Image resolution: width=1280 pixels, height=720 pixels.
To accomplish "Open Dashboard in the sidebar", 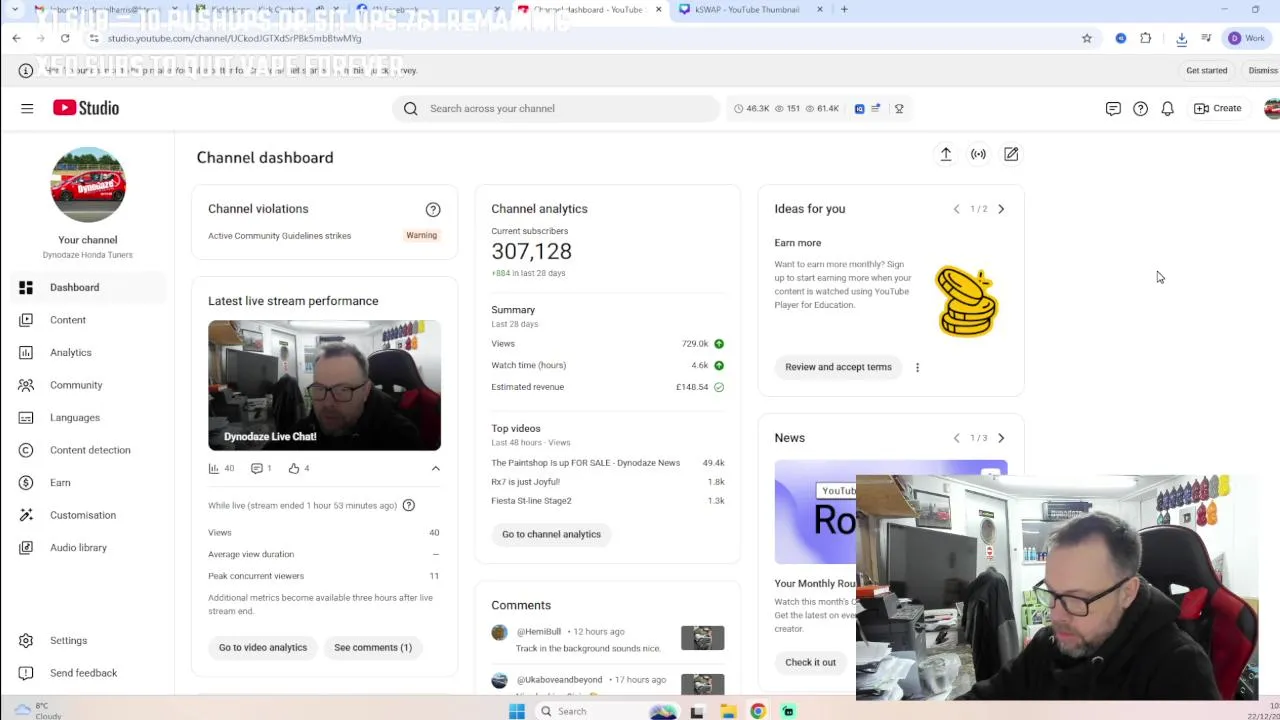I will pyautogui.click(x=87, y=287).
